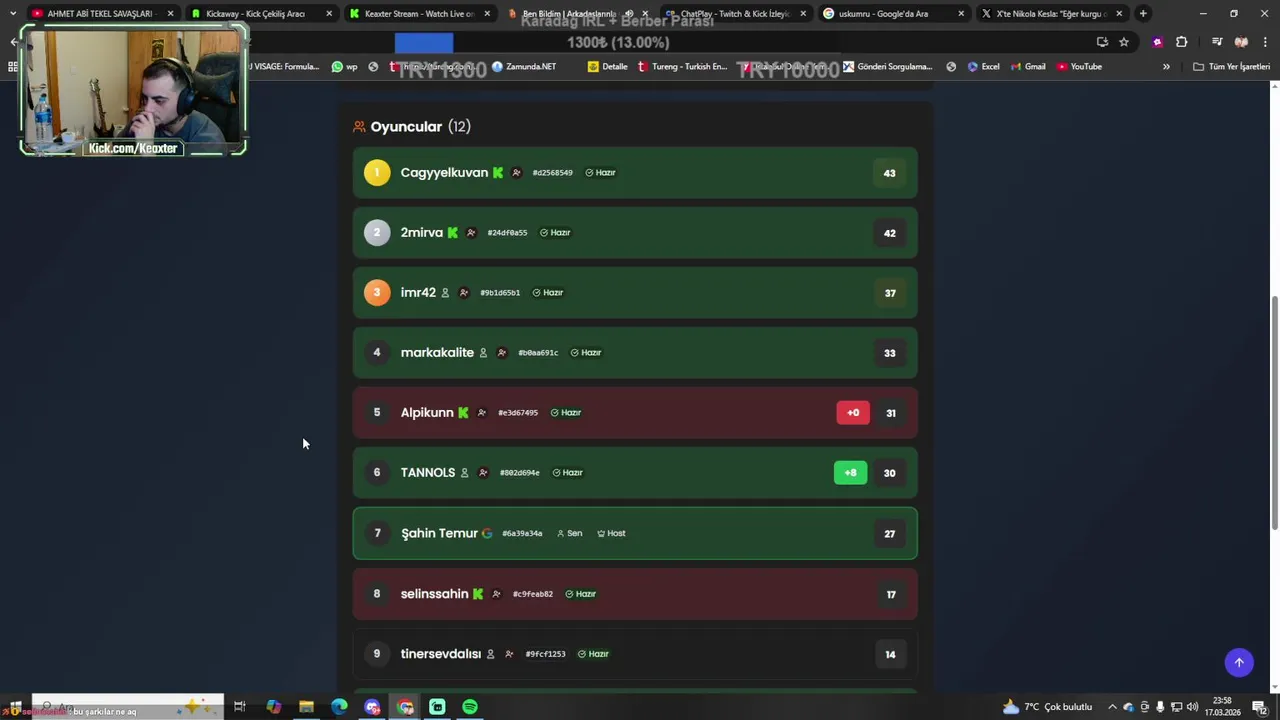The height and width of the screenshot is (720, 1280).
Task: Expand hidden bookmarks with the chevron
Action: click(1166, 67)
